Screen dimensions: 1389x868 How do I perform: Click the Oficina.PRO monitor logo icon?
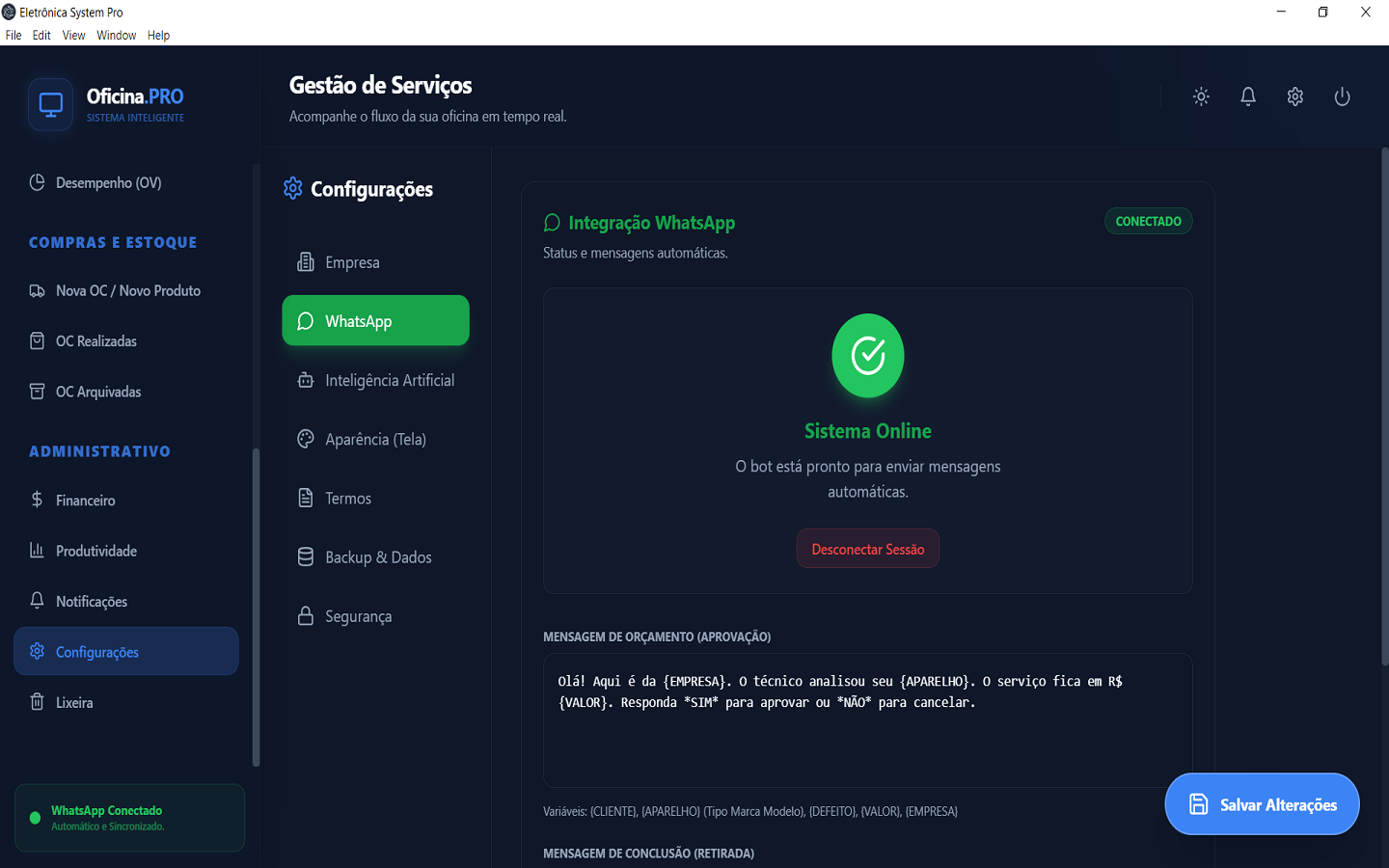click(x=50, y=104)
